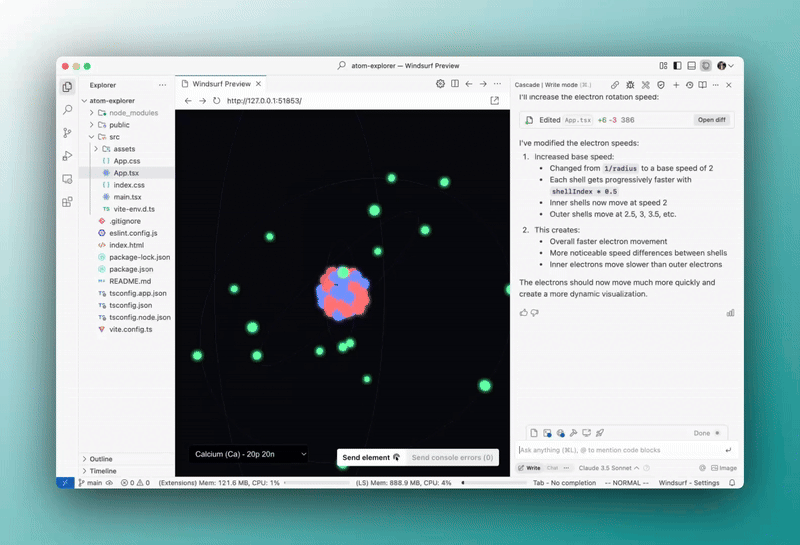Open the Claude 3.5 Sonnet model selector

(609, 468)
